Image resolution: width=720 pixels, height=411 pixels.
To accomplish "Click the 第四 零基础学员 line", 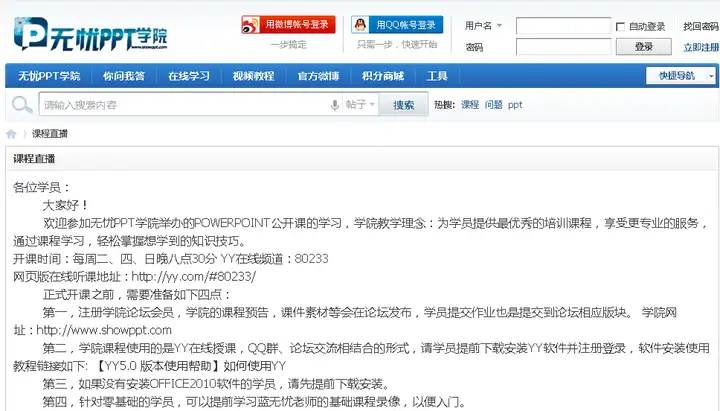I will coord(254,402).
